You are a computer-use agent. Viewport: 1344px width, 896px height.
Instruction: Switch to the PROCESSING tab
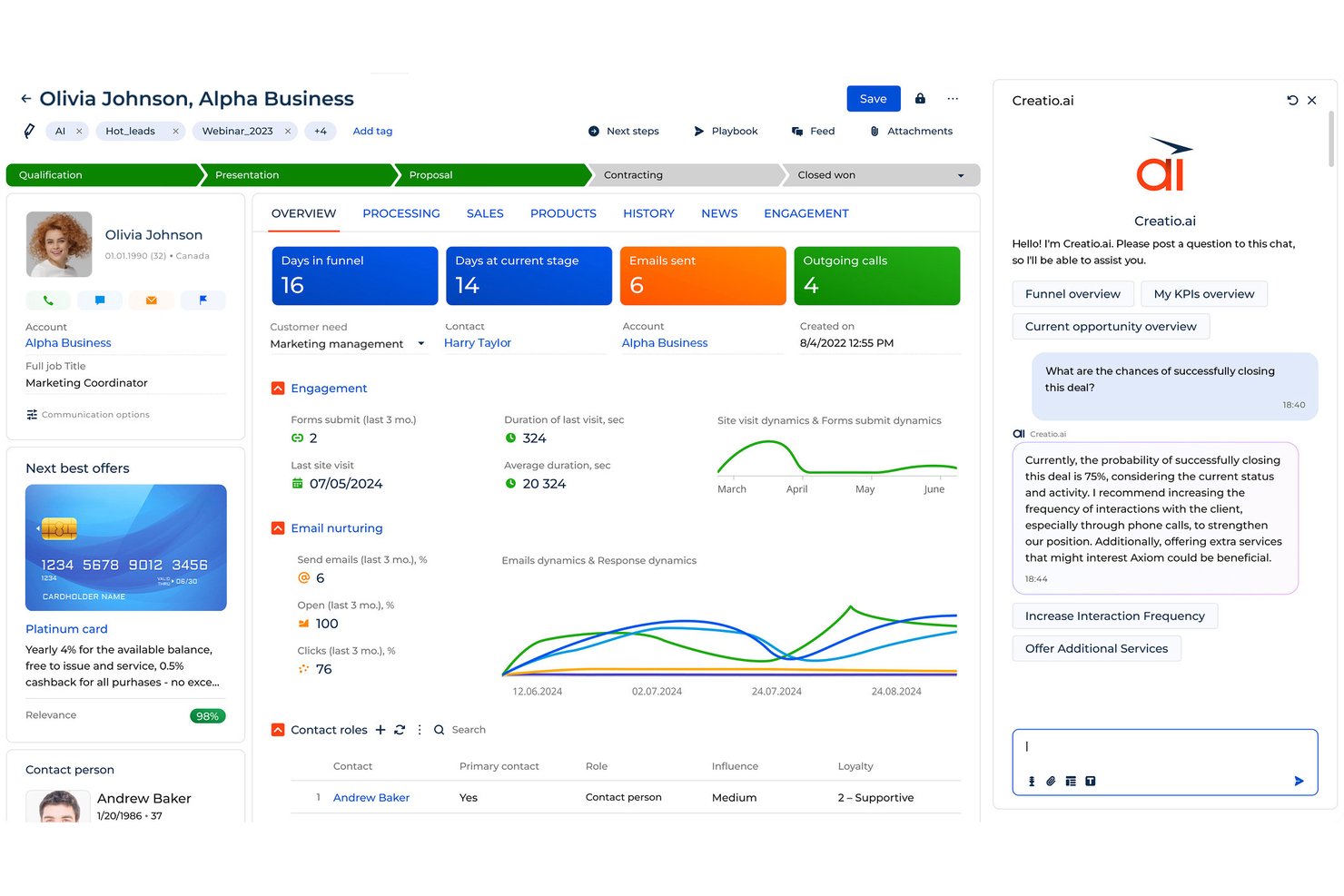401,213
